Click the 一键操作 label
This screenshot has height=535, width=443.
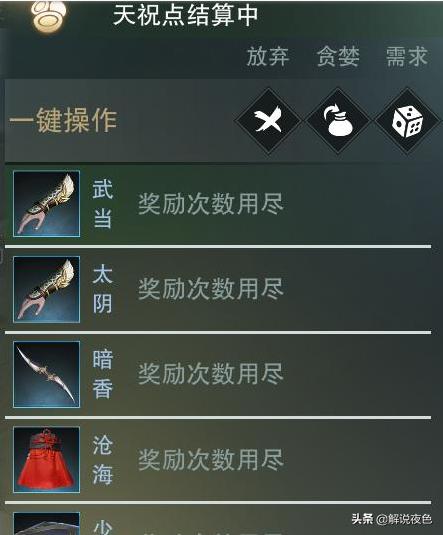click(63, 120)
